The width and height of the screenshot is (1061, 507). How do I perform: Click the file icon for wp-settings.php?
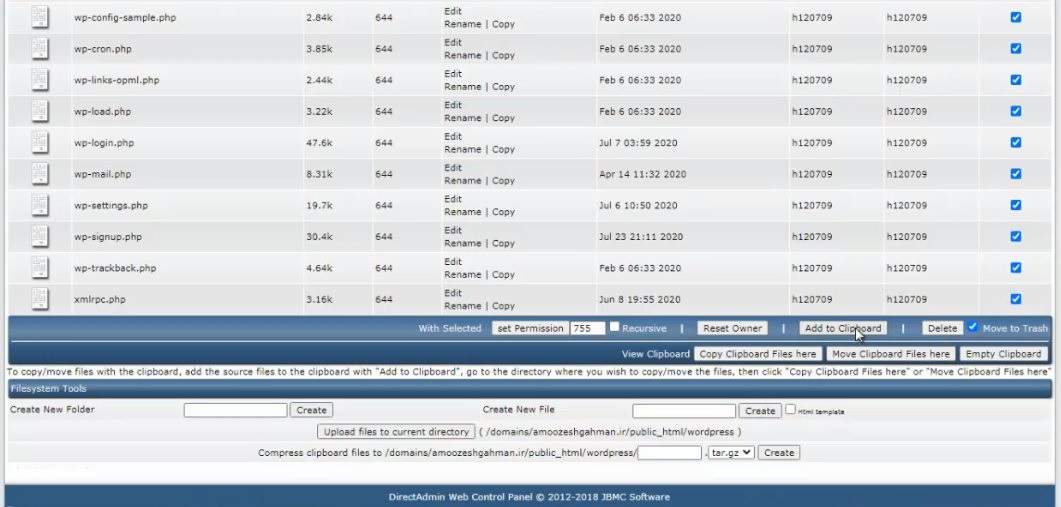(x=40, y=205)
